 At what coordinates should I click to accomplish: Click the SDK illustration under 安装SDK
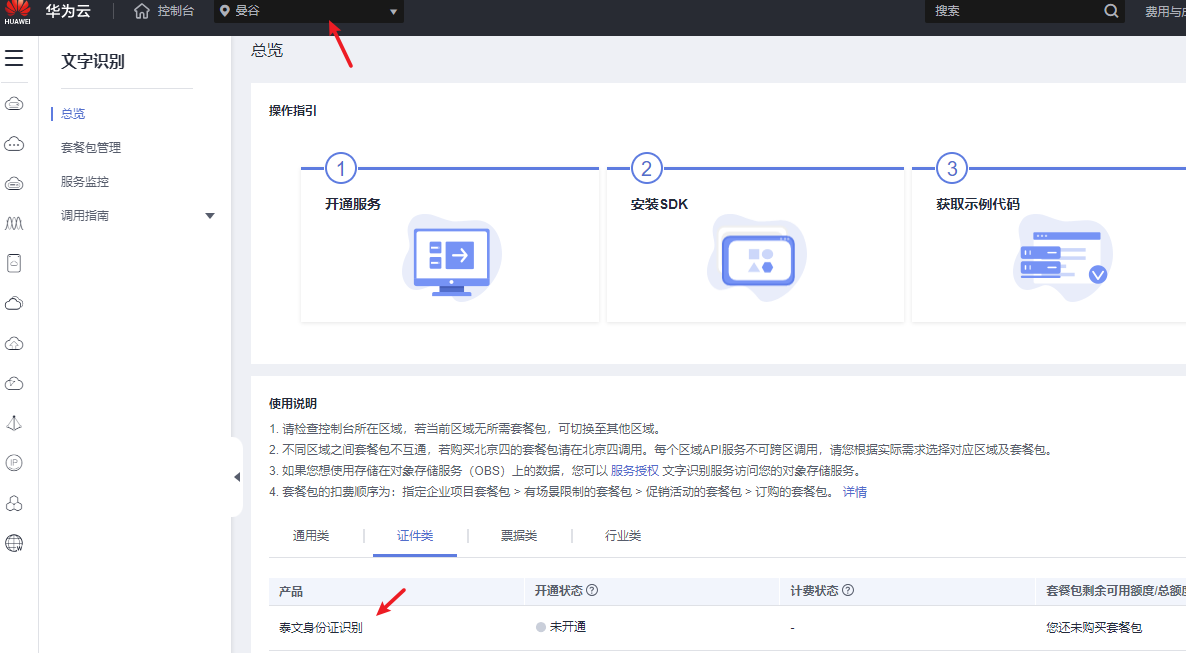(757, 258)
